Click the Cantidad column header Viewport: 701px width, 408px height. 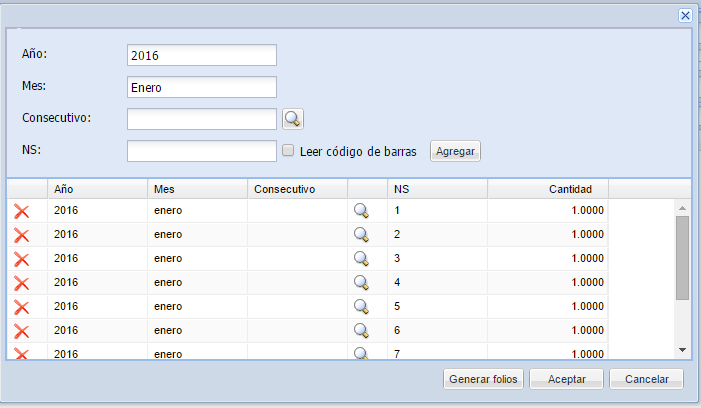click(548, 189)
